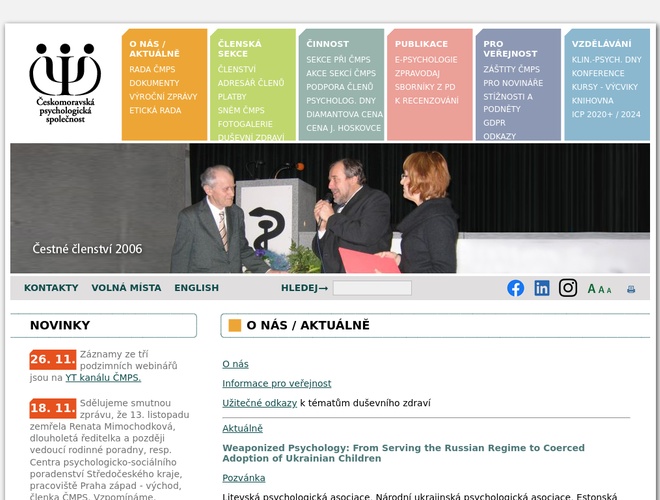This screenshot has height=500, width=660.
Task: Open the VZDĚLÁVÁNÍ menu heading
Action: coord(601,44)
